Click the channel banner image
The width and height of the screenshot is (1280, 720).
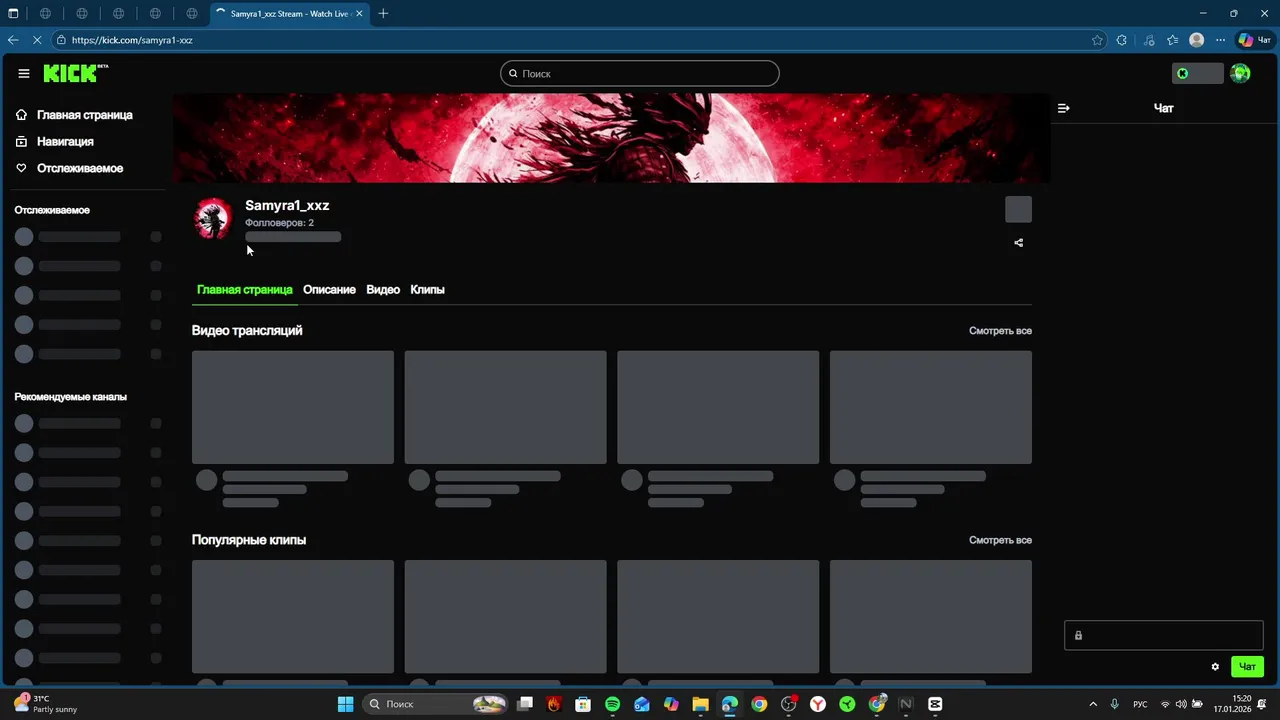611,138
